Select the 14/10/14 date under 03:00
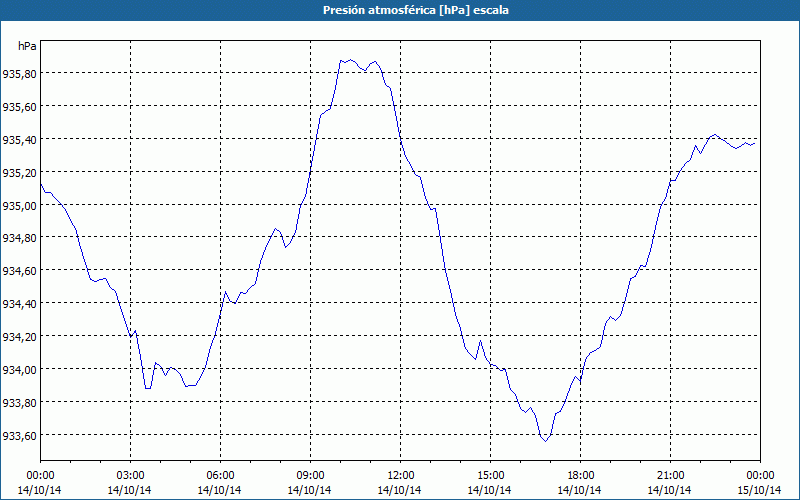The width and height of the screenshot is (800, 500). tap(130, 490)
